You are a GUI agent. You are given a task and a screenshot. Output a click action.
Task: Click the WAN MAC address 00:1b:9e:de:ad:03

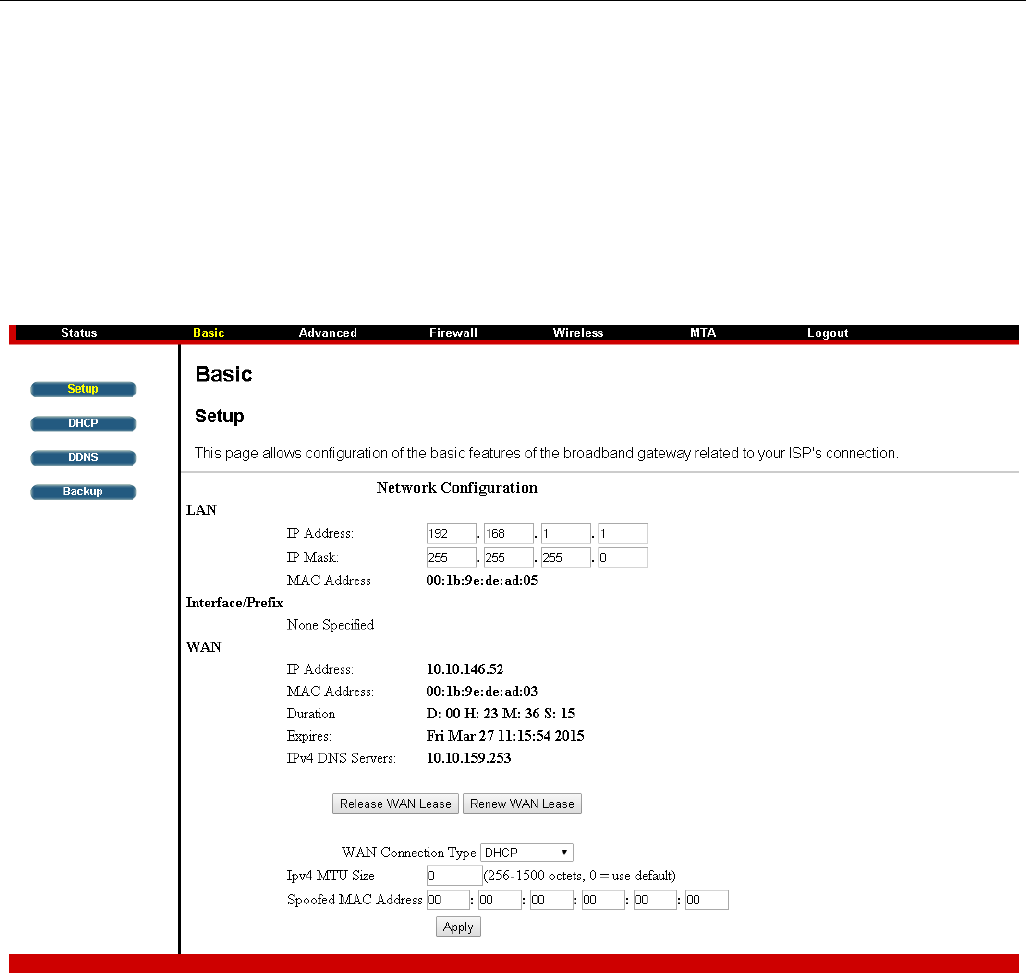pos(482,692)
